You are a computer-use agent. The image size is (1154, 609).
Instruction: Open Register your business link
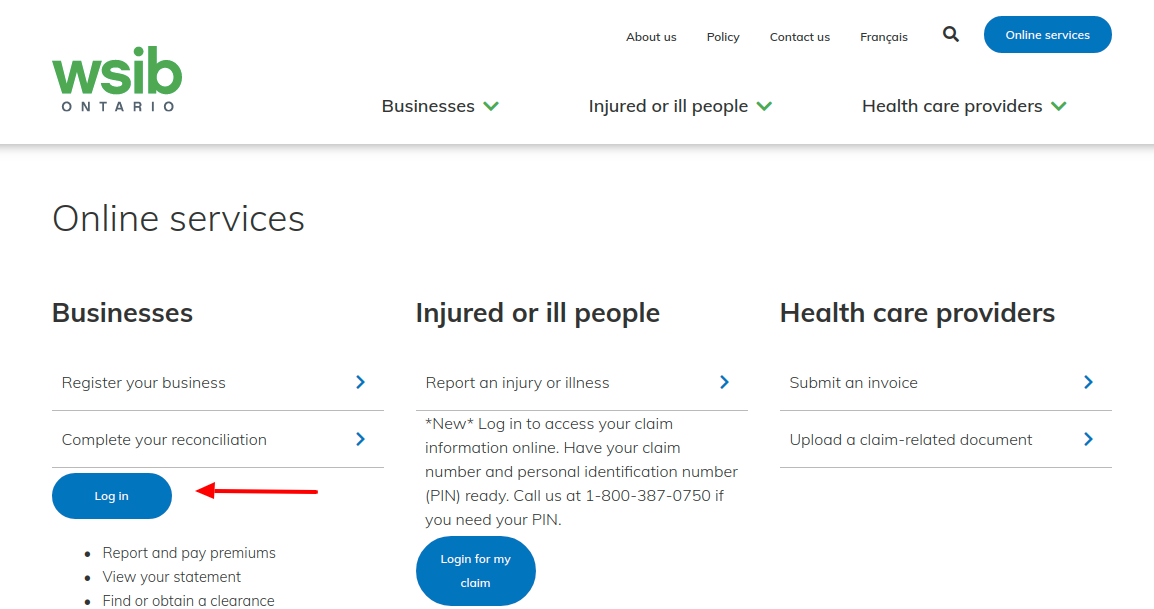218,383
